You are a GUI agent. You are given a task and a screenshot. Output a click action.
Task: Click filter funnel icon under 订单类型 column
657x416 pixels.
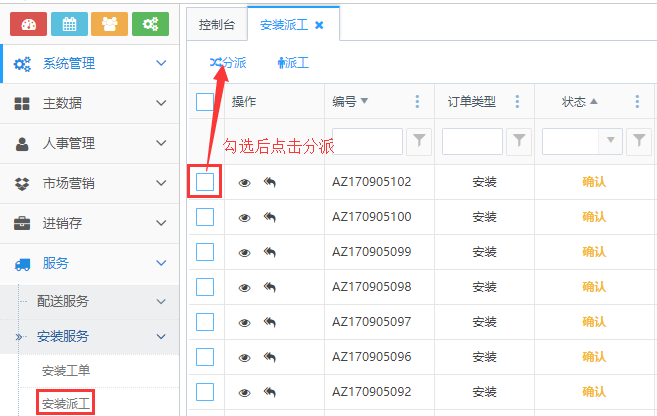[519, 143]
